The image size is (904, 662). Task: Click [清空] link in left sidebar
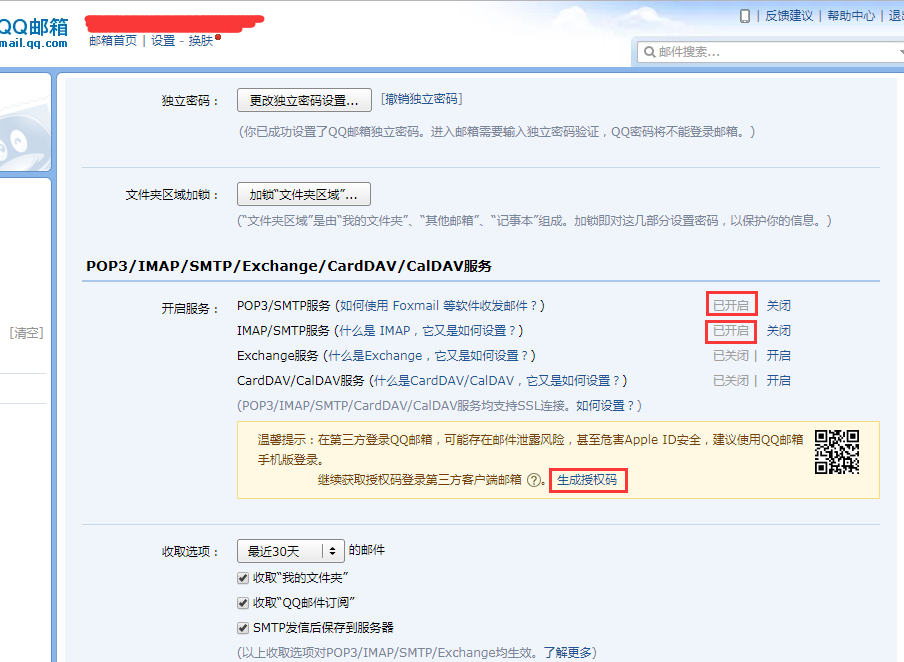point(27,333)
